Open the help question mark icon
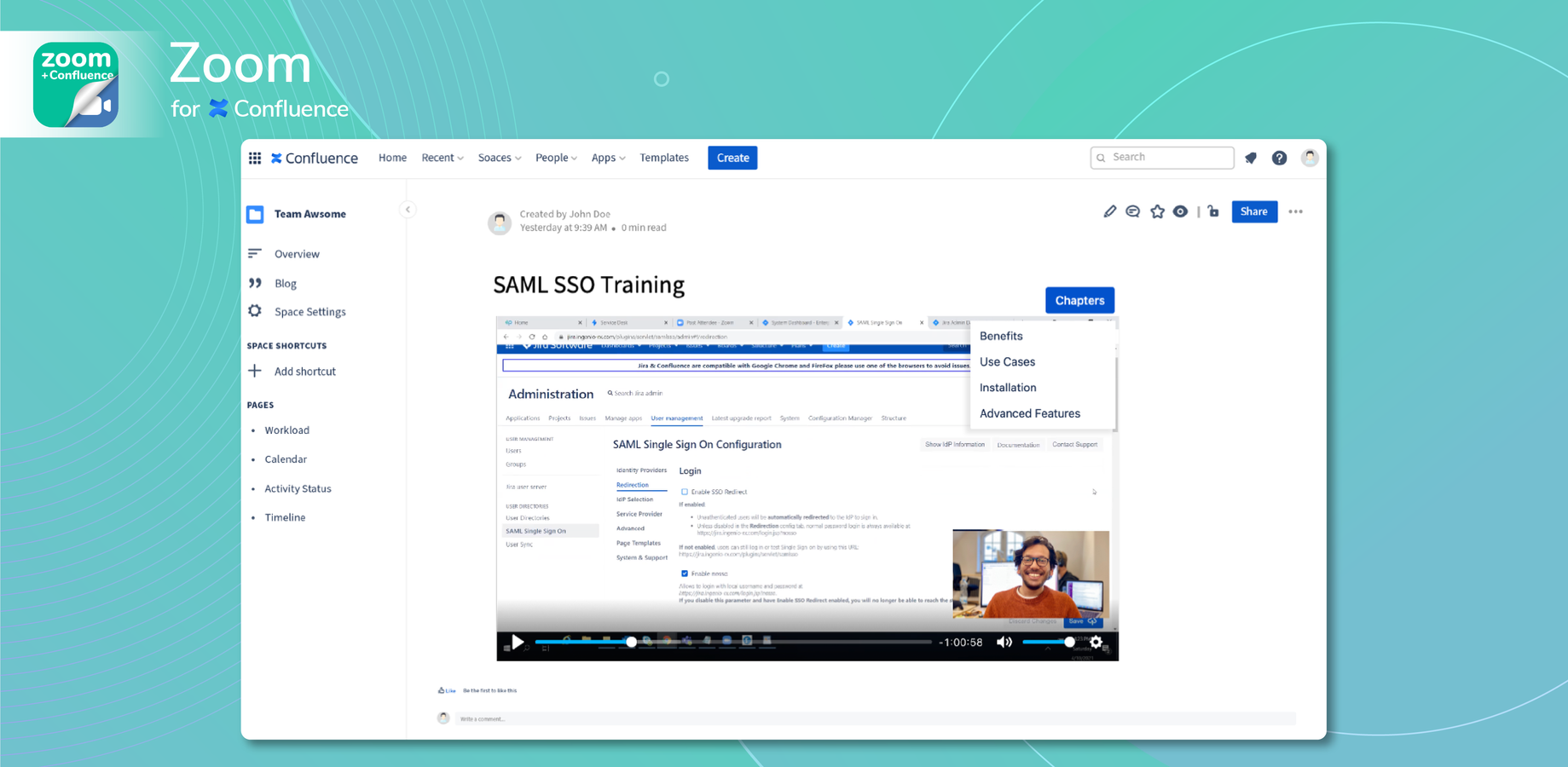This screenshot has height=767, width=1568. point(1279,158)
